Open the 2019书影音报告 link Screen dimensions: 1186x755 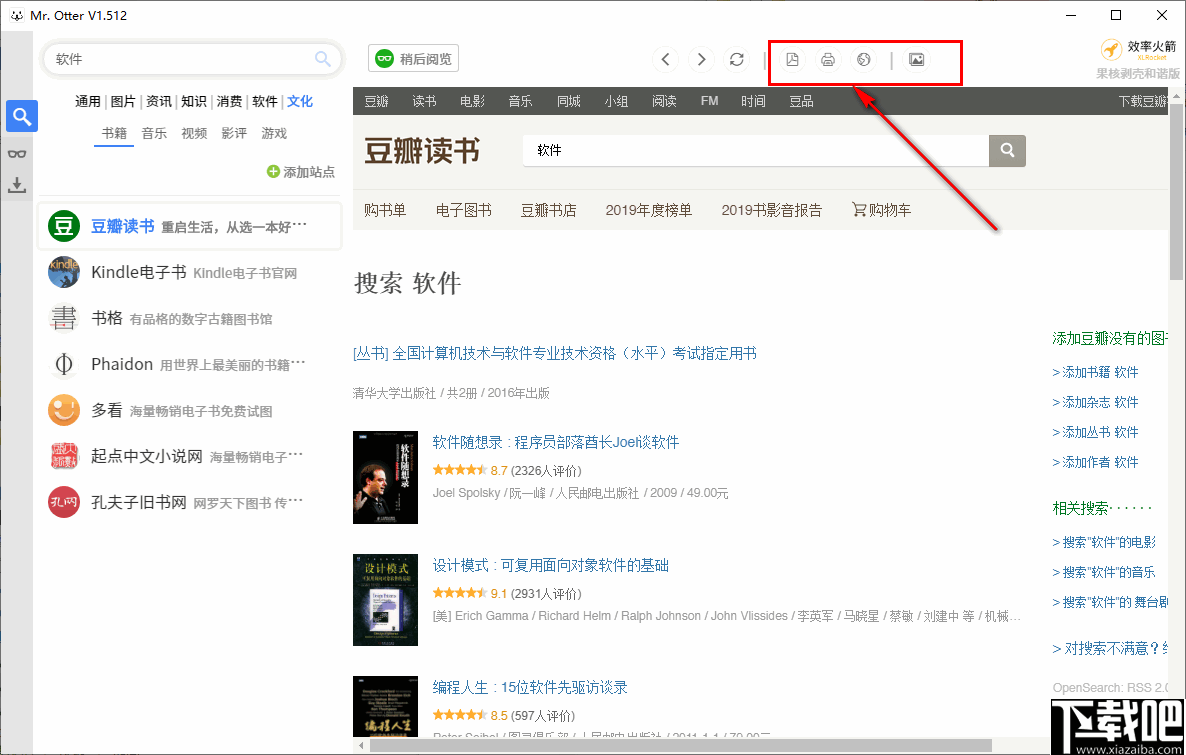coord(772,210)
